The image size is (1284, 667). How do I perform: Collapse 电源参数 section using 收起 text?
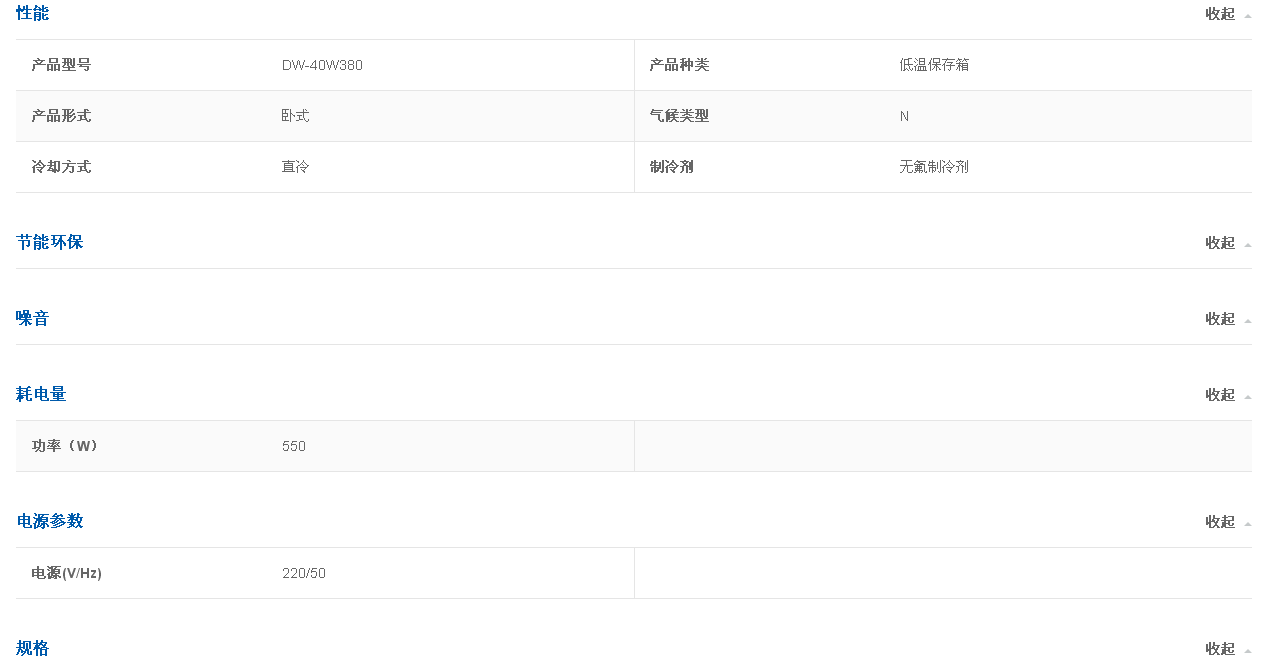(x=1220, y=522)
